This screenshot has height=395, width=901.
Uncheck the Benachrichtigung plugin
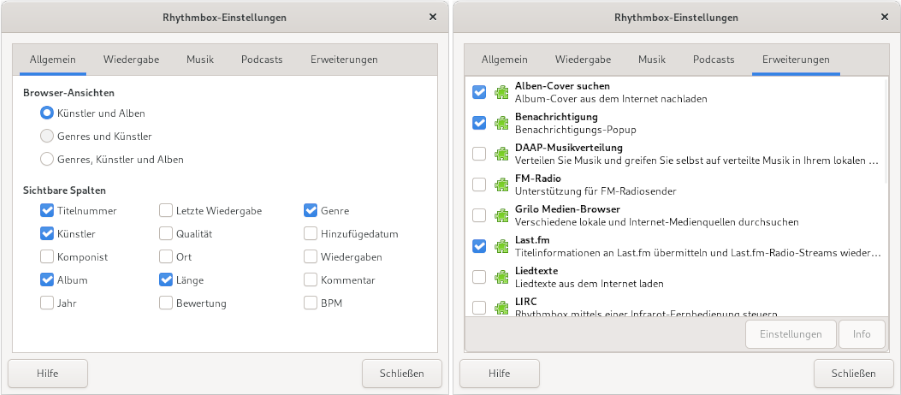click(479, 123)
